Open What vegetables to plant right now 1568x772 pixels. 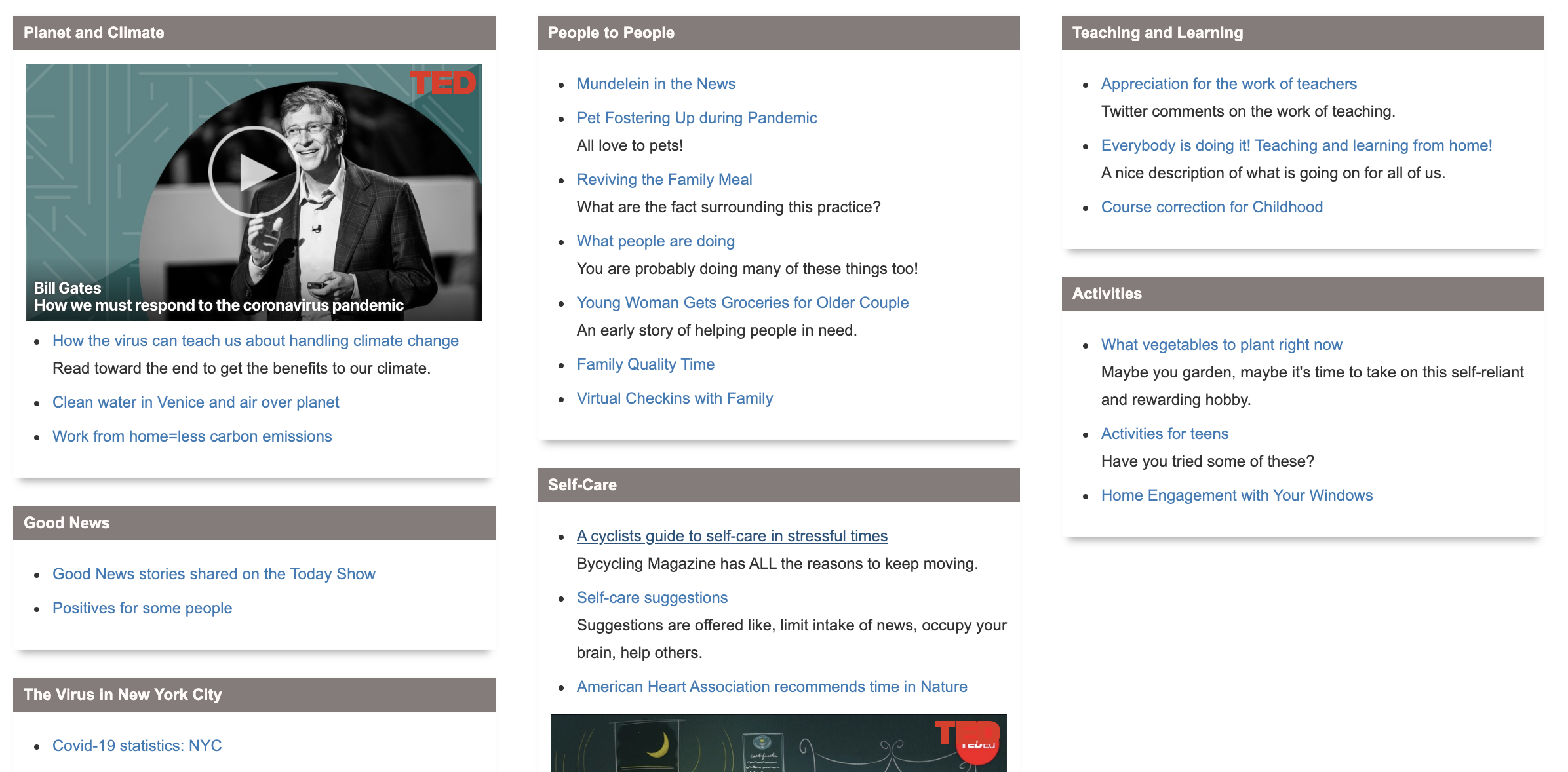1221,345
